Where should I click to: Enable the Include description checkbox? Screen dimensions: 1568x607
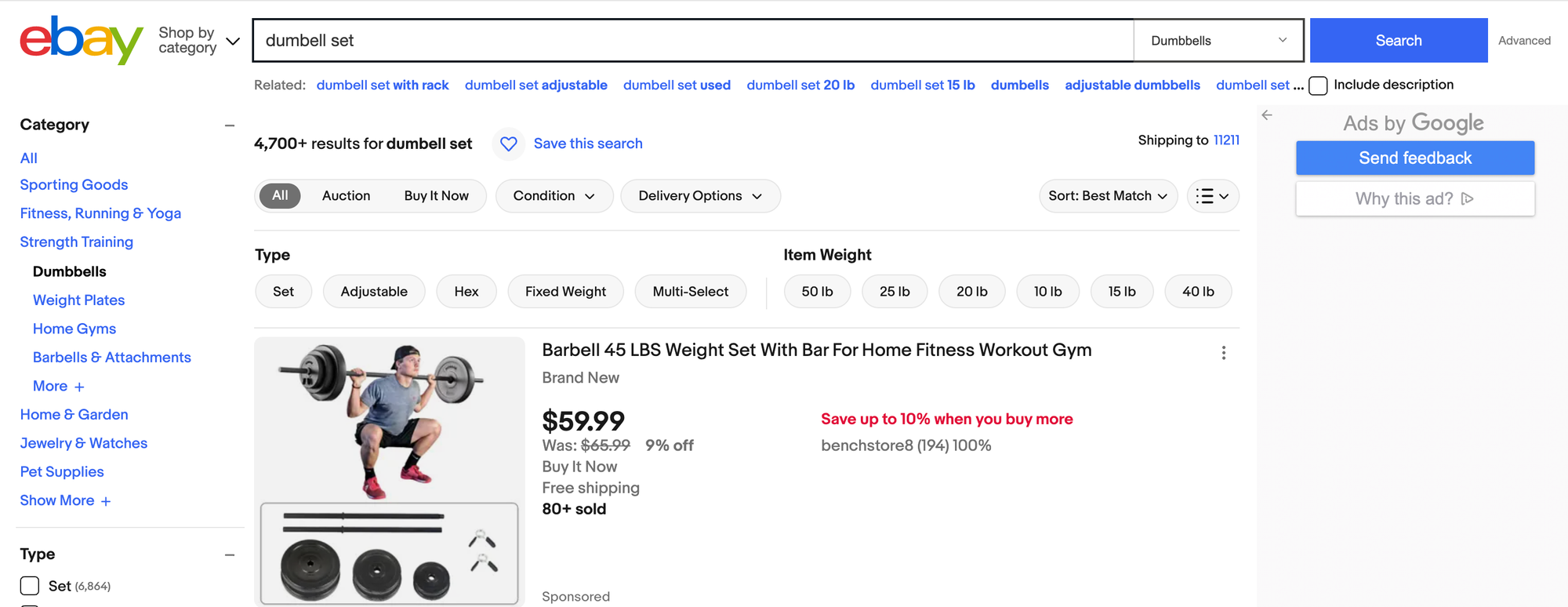click(1318, 85)
